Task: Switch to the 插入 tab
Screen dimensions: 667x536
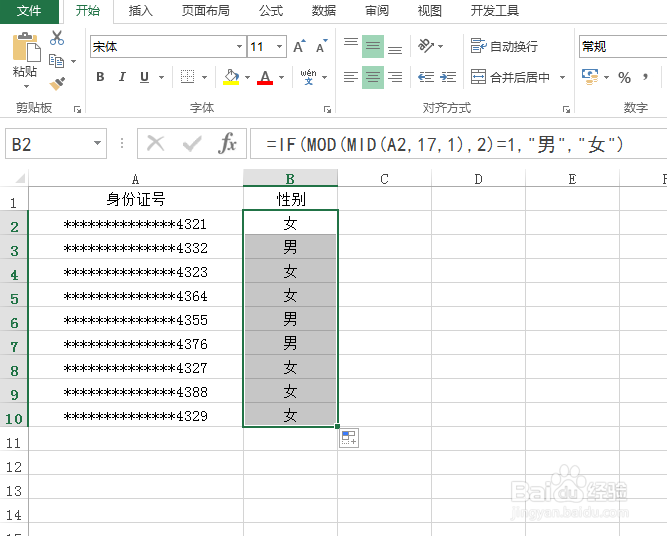Action: tap(140, 11)
